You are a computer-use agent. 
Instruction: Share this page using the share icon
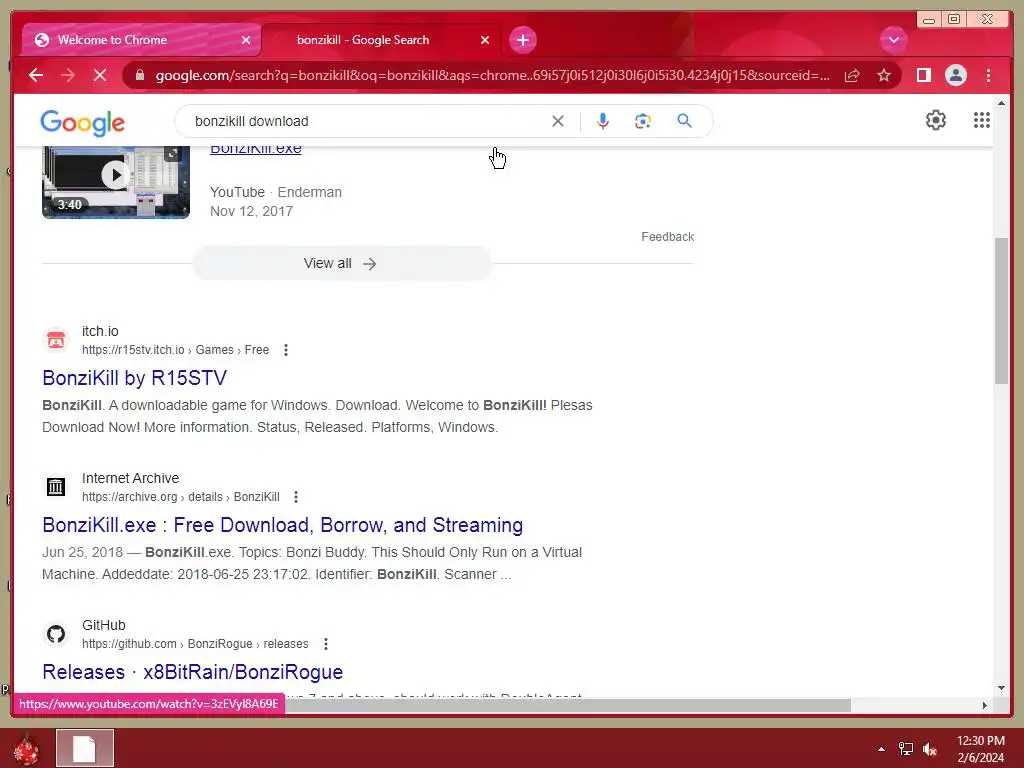(852, 75)
